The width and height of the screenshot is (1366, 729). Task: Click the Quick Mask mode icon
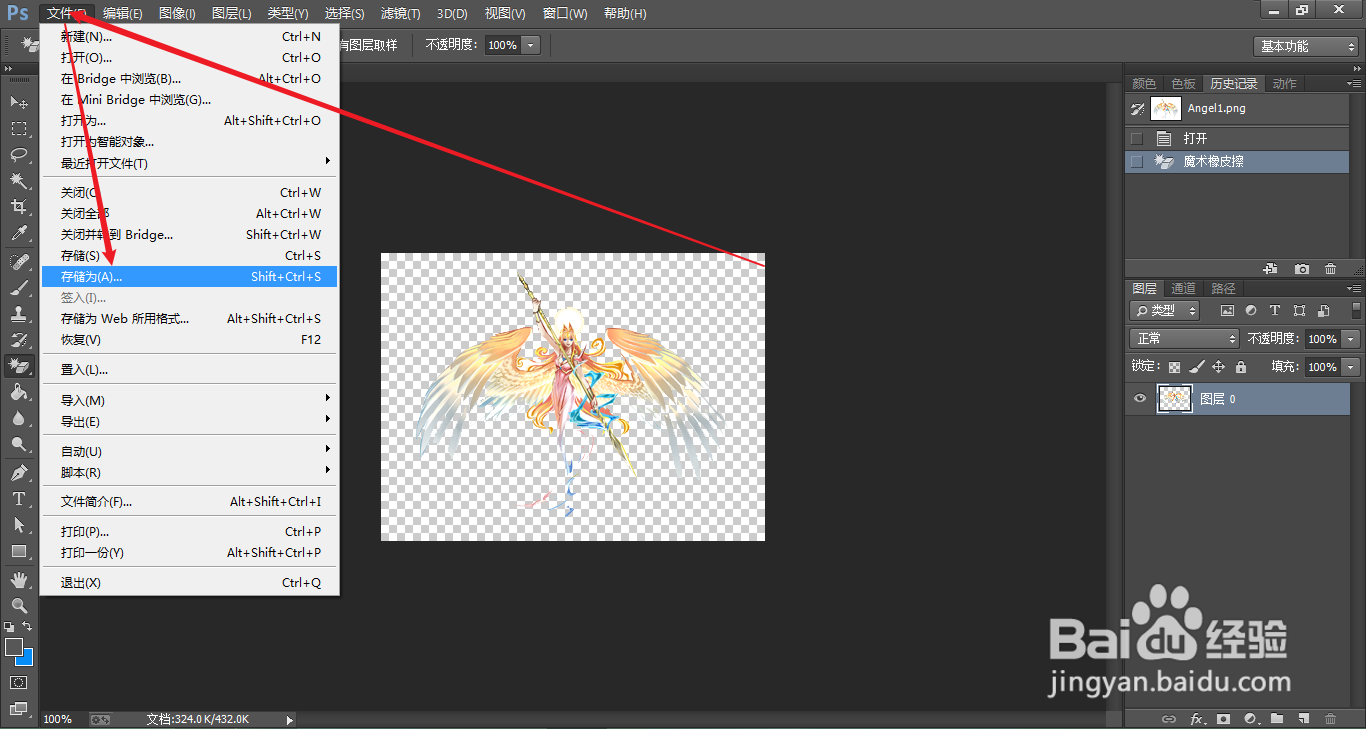[x=19, y=682]
